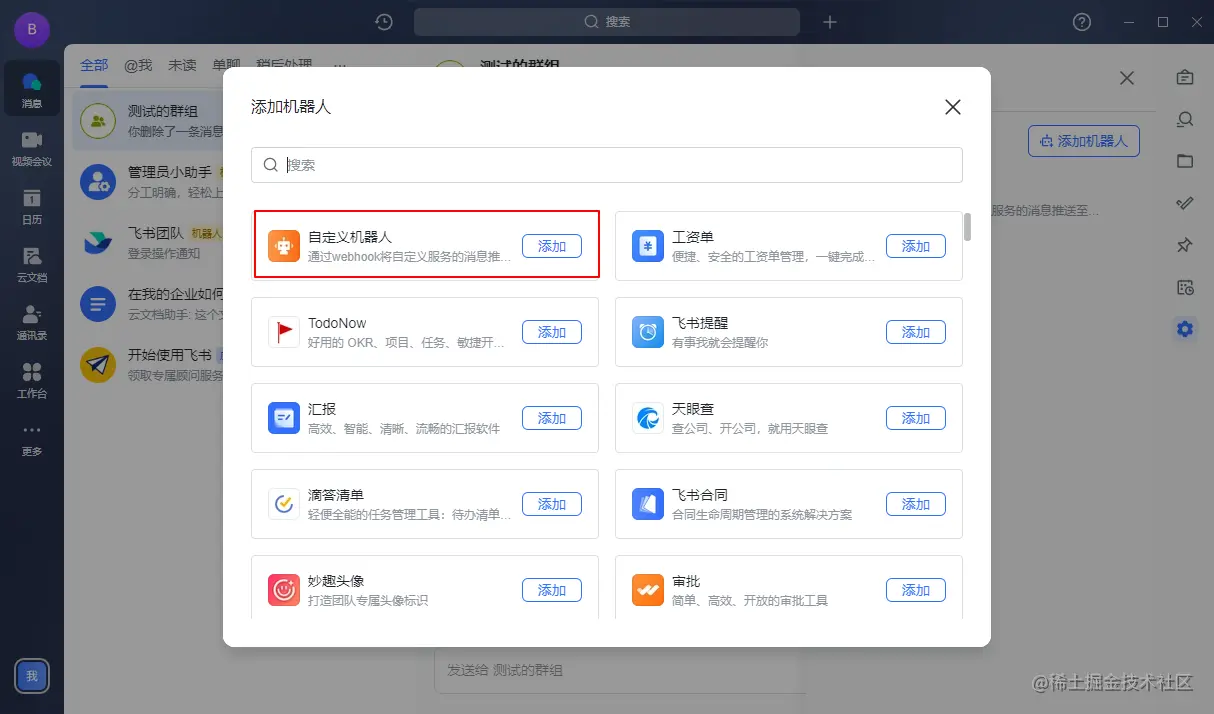This screenshot has height=714, width=1214.
Task: Open the 在我的企业如何 docs assistant chat
Action: click(150, 304)
